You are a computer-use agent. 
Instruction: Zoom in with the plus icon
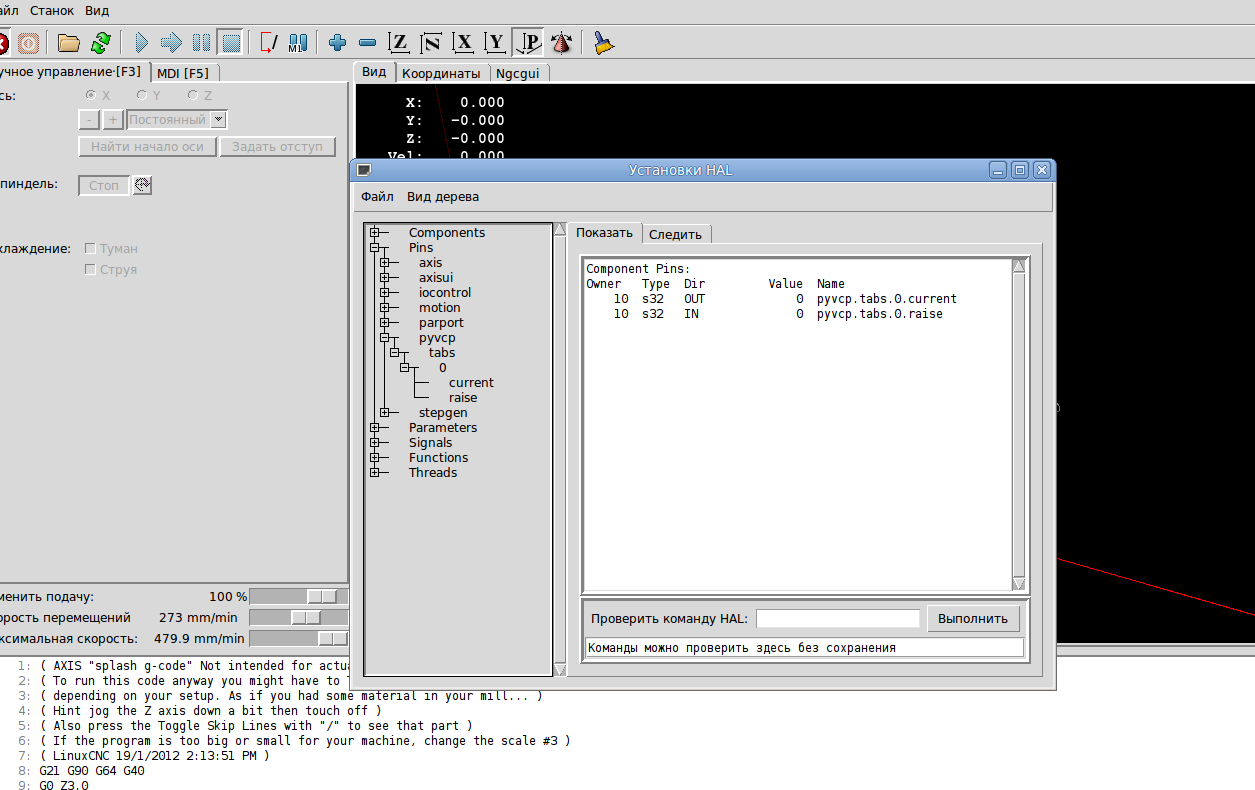click(x=337, y=42)
